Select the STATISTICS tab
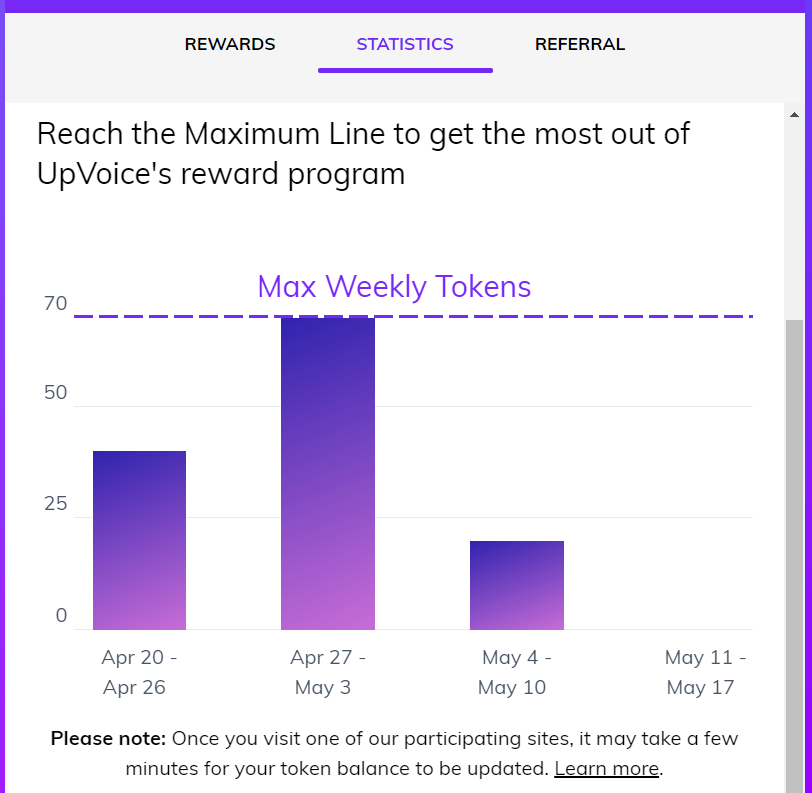 405,44
